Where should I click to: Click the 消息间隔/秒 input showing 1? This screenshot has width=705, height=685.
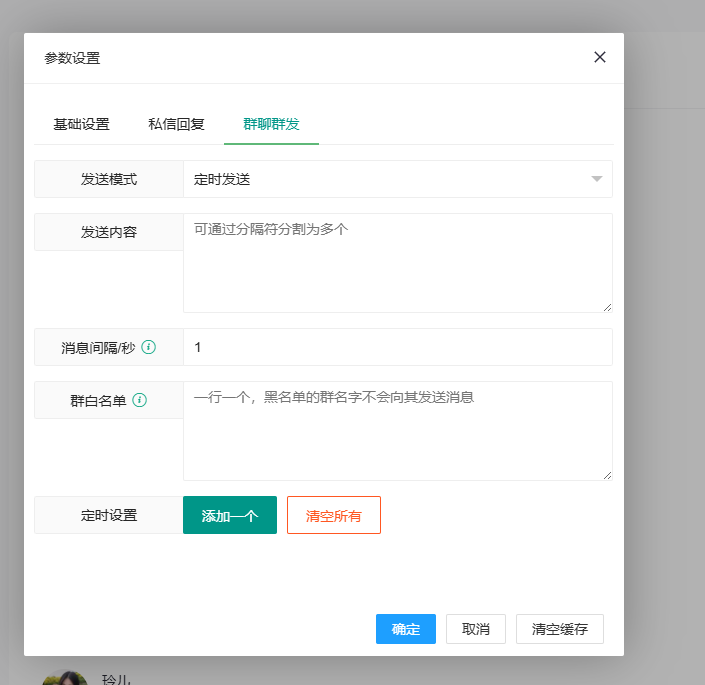point(397,347)
